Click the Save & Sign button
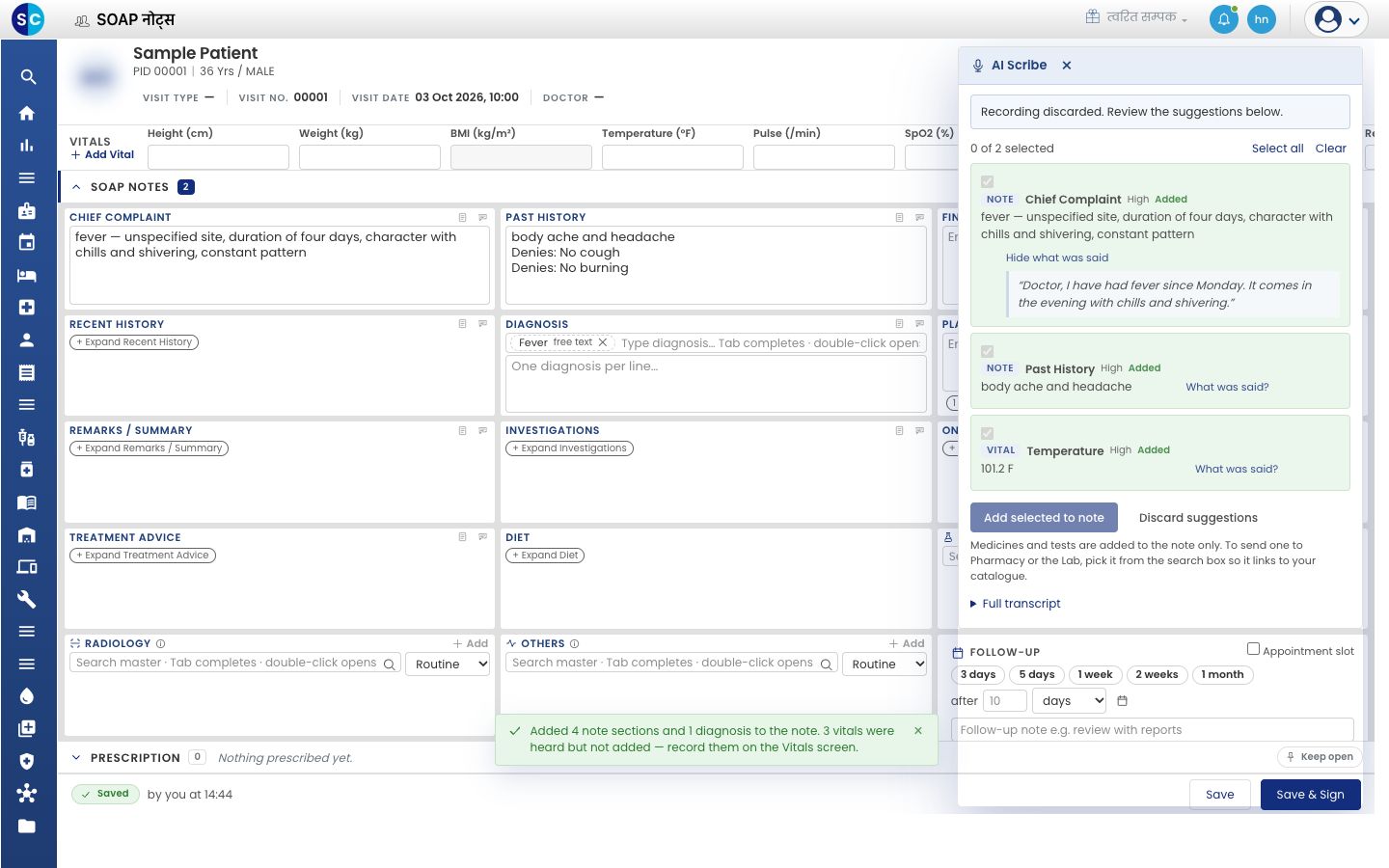Screen dimensions: 1389x868 point(1310,795)
